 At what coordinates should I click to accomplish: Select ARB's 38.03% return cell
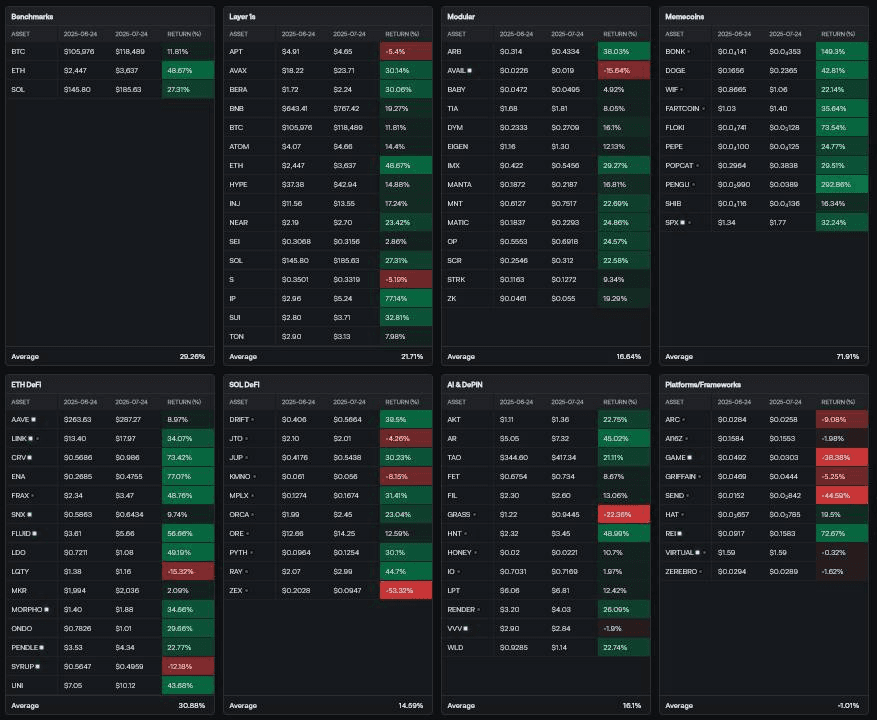click(624, 51)
